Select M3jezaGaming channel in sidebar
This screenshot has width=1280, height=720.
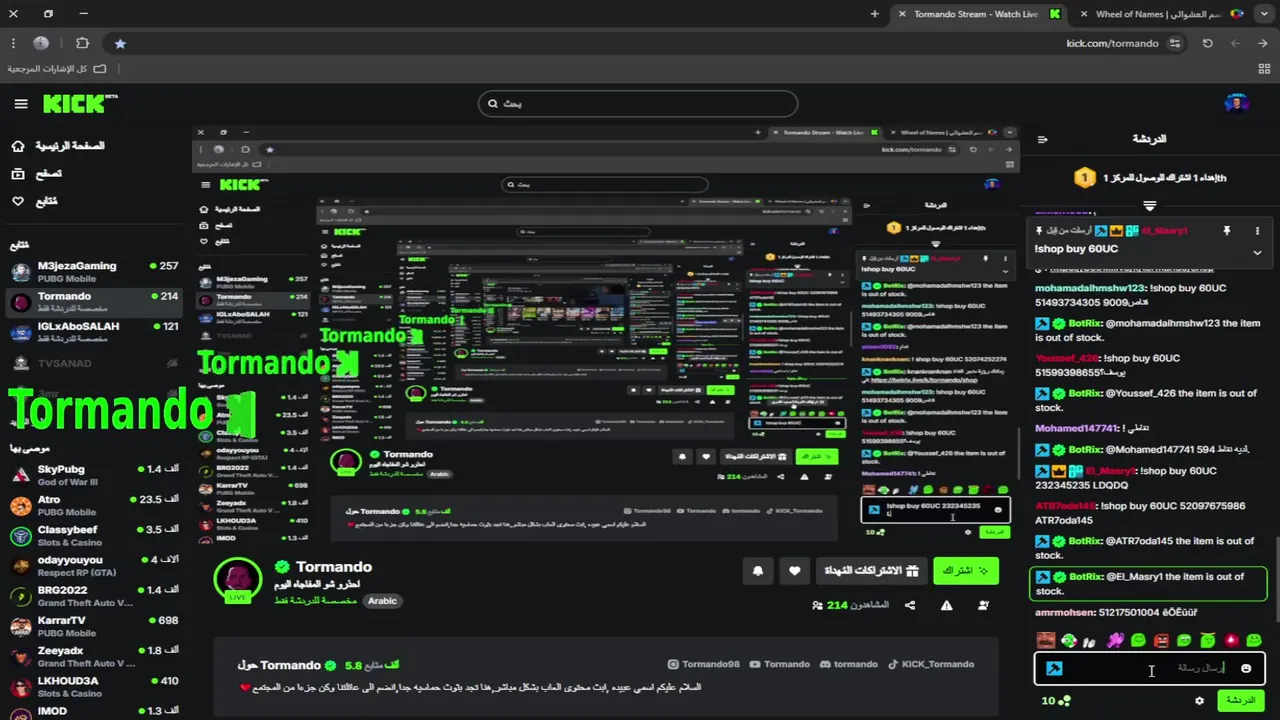pos(95,271)
